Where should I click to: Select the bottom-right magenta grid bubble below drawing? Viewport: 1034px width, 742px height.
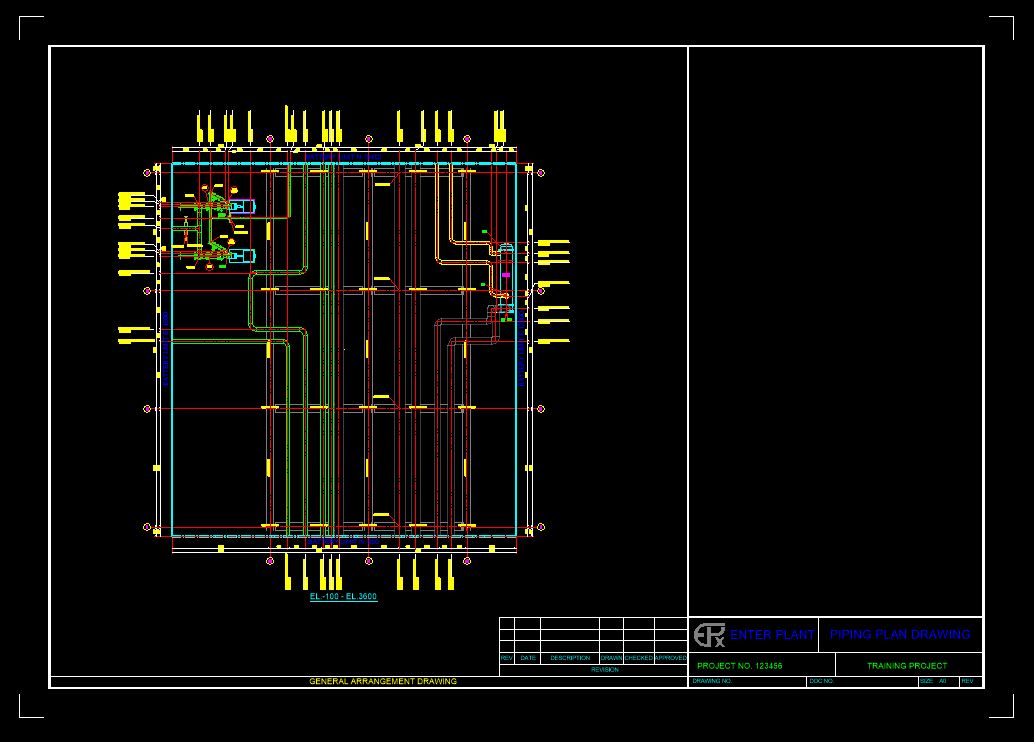pos(467,561)
